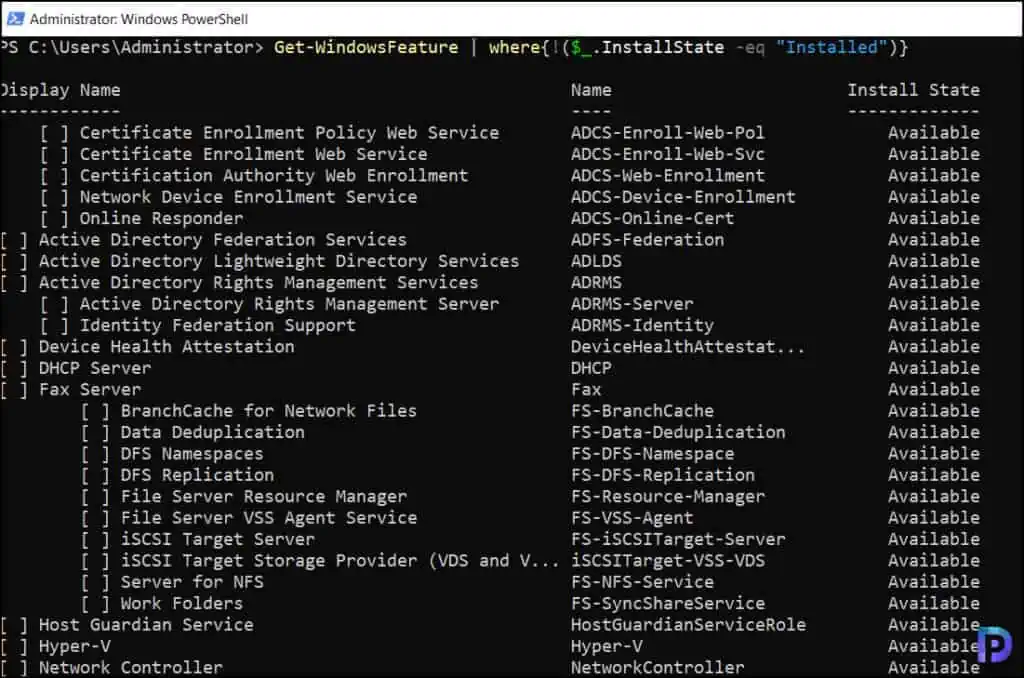This screenshot has width=1024, height=678.
Task: Click the FS-iSCSITarget-Server name
Action: (678, 540)
